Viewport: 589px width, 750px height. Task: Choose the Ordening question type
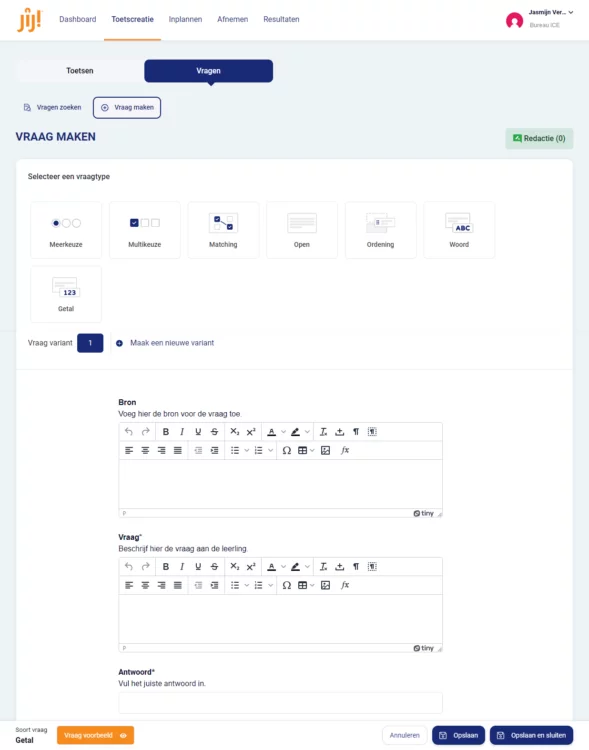[x=380, y=230]
